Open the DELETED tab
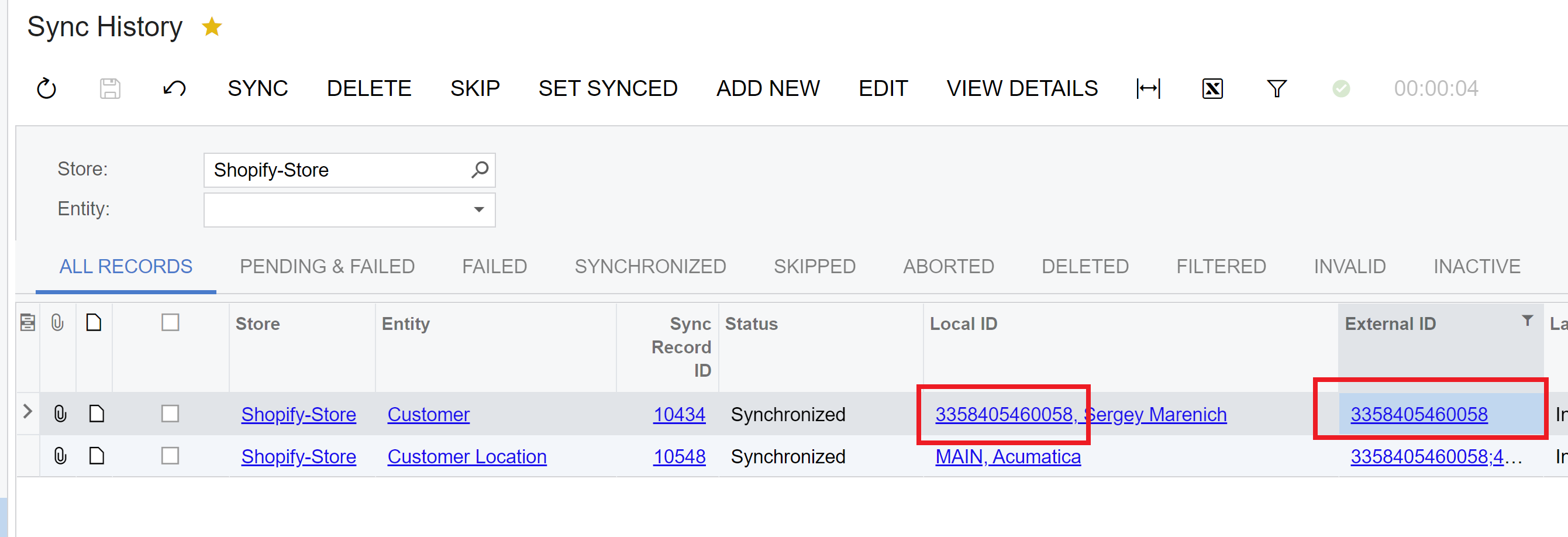The width and height of the screenshot is (1568, 537). (1085, 267)
